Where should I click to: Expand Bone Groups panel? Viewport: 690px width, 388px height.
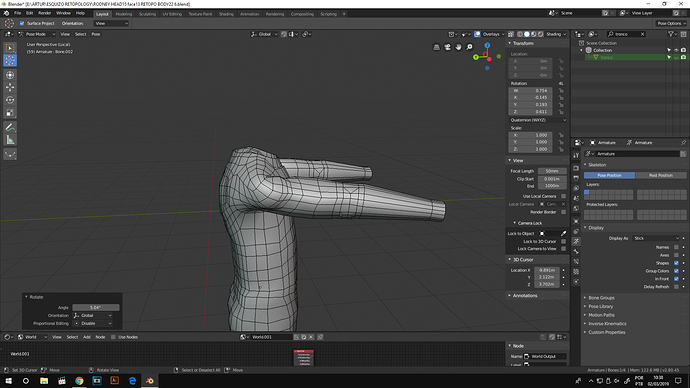click(601, 298)
